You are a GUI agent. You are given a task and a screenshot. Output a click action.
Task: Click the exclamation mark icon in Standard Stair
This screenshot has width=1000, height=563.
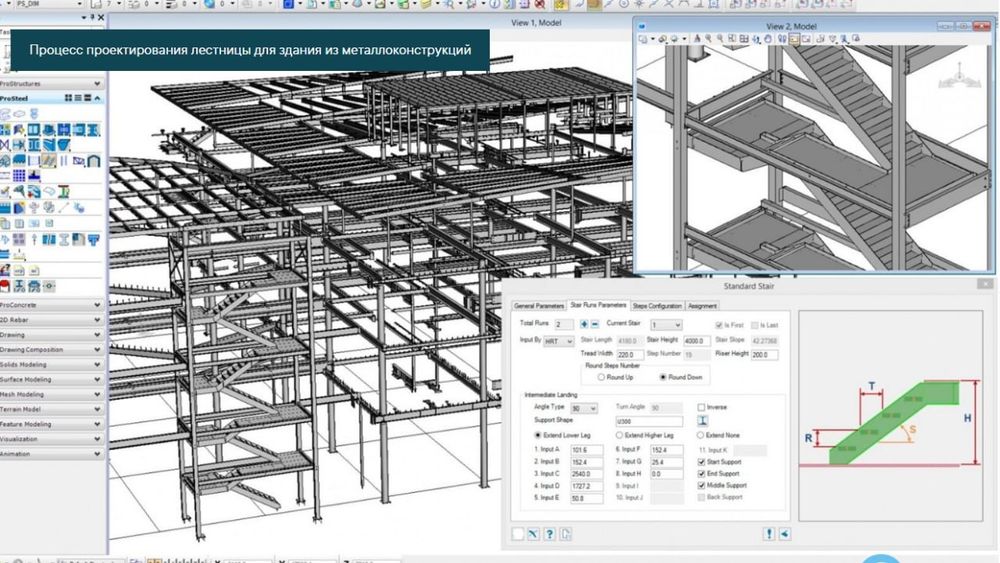769,533
